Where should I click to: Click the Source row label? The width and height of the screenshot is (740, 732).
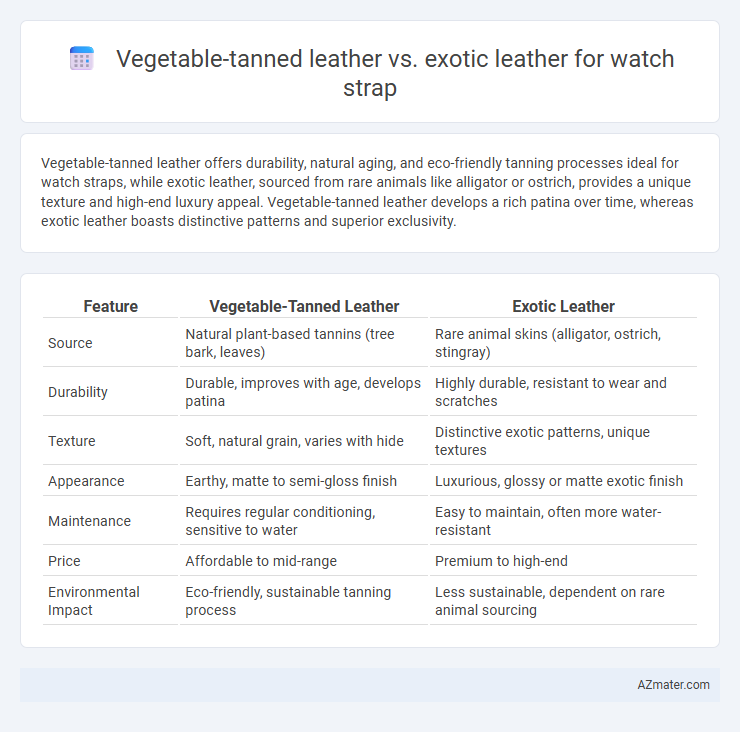70,343
